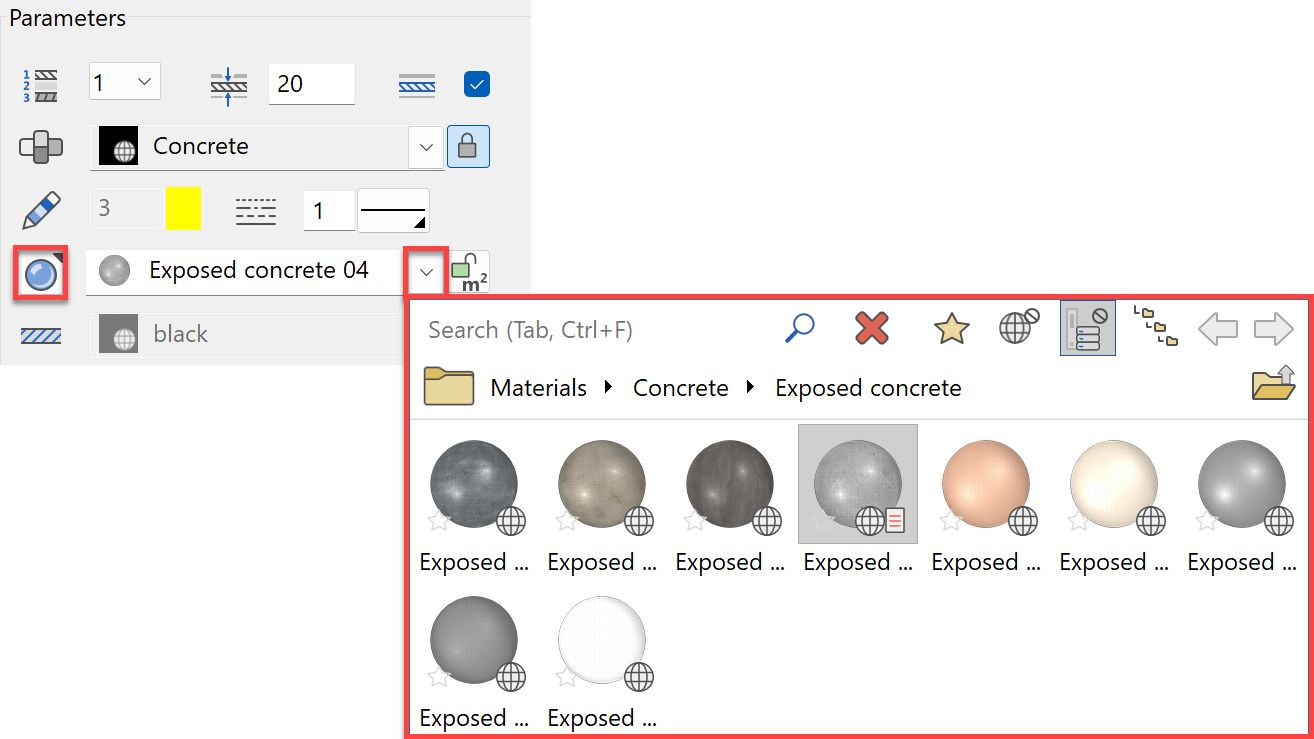This screenshot has height=739, width=1314.
Task: Click the forward navigation arrow
Action: [1273, 329]
